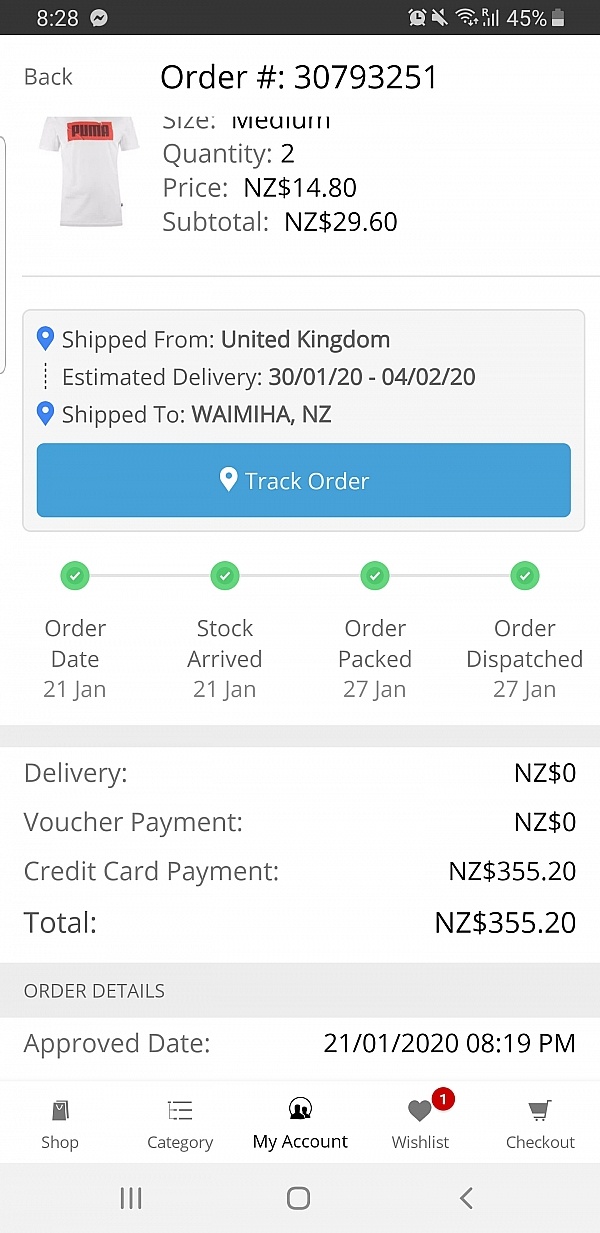This screenshot has height=1233, width=600.
Task: Tap the Shipped From location pin
Action: pos(45,339)
